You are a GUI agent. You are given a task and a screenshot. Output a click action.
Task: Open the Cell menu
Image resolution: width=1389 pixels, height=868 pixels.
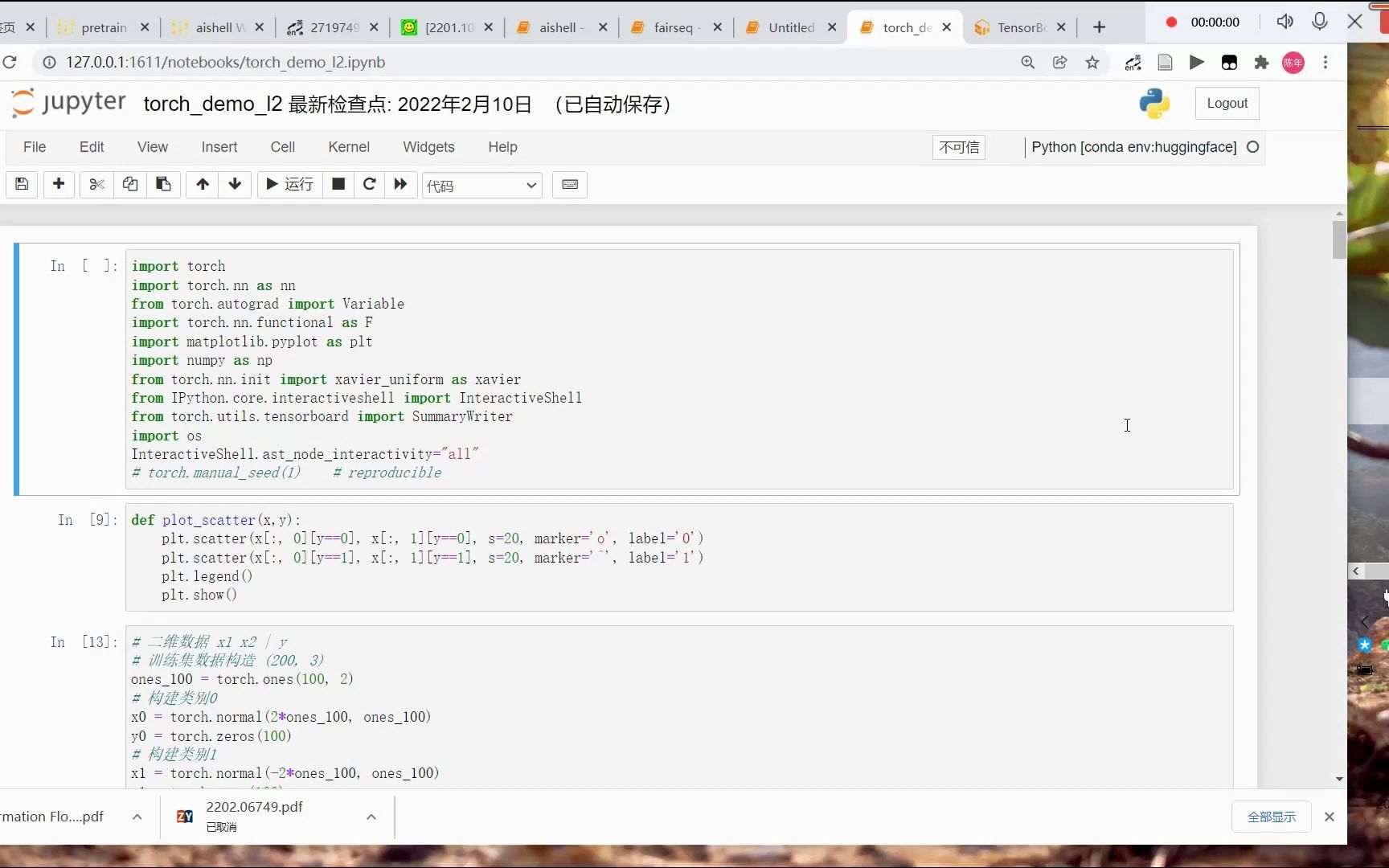(x=283, y=147)
